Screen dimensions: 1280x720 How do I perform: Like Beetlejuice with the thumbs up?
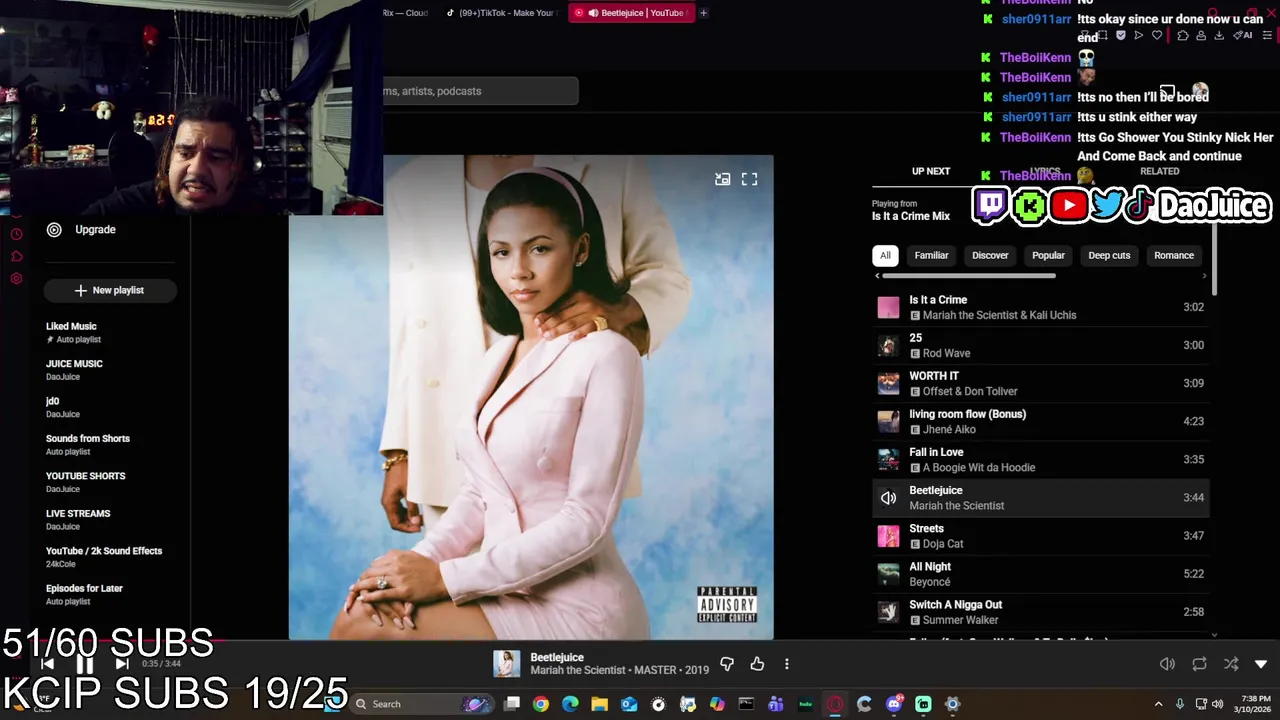[757, 664]
